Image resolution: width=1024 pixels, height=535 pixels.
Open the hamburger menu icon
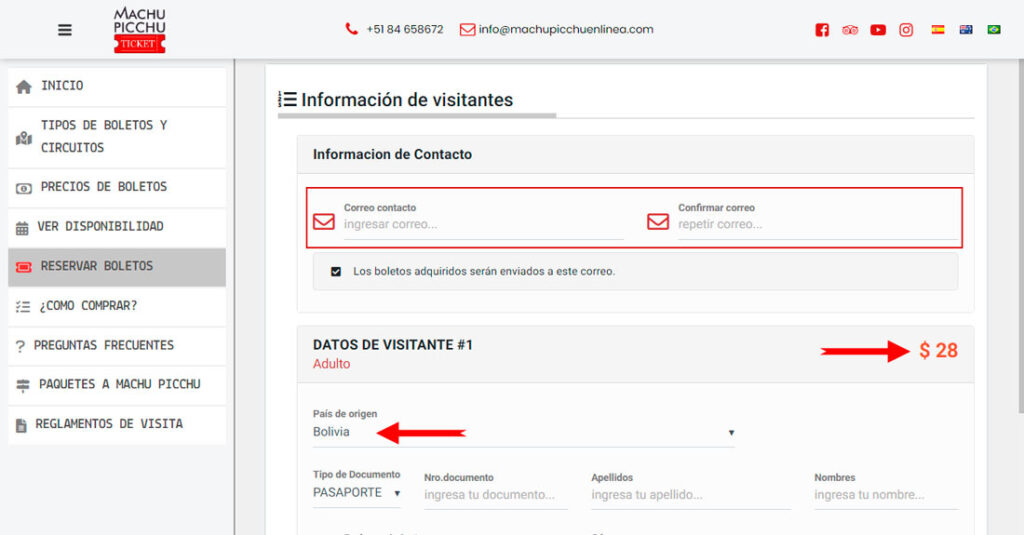(65, 30)
